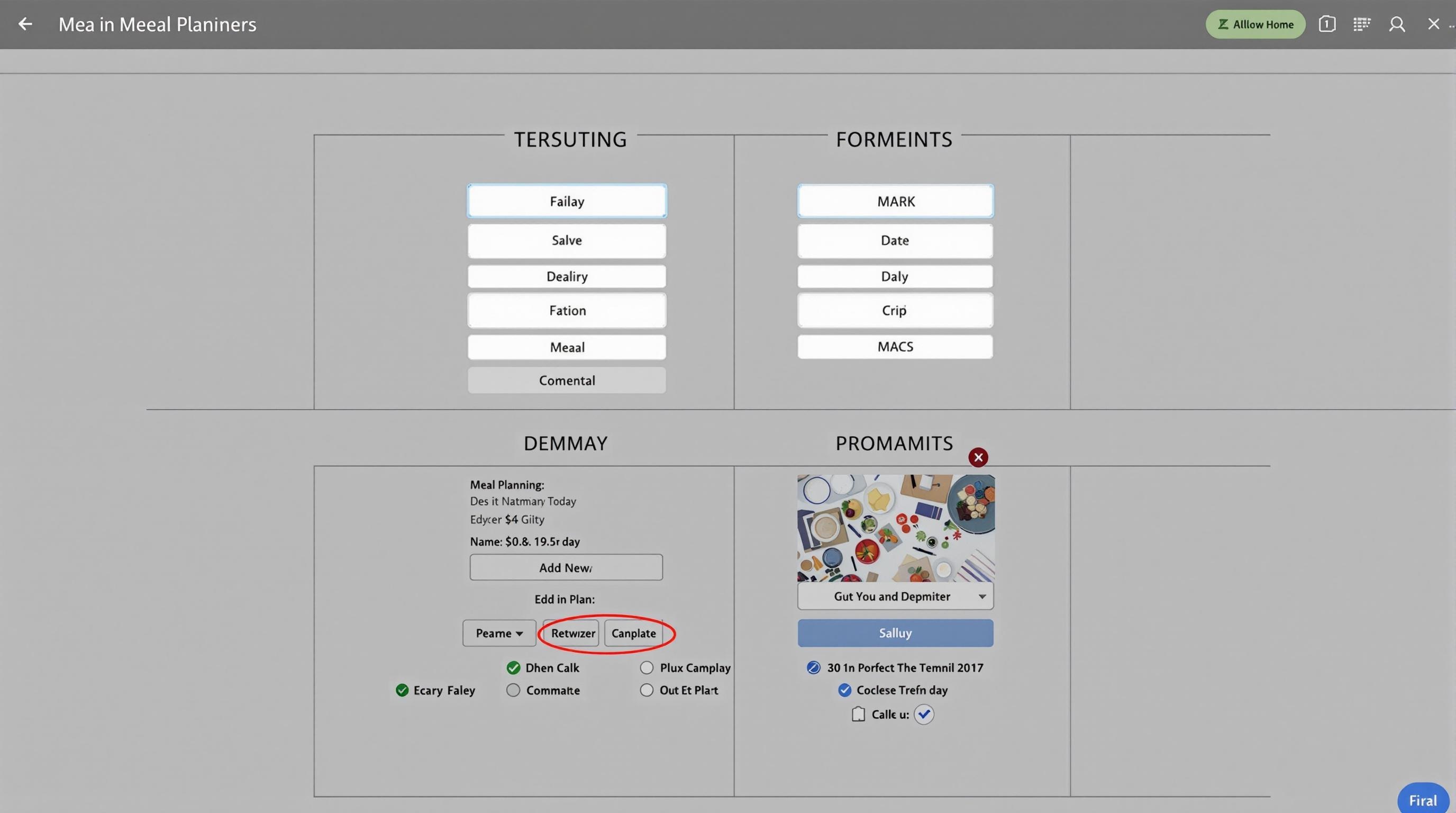Image resolution: width=1456 pixels, height=813 pixels.
Task: Uncheck Coclese Trefn day checkbox
Action: pos(844,690)
